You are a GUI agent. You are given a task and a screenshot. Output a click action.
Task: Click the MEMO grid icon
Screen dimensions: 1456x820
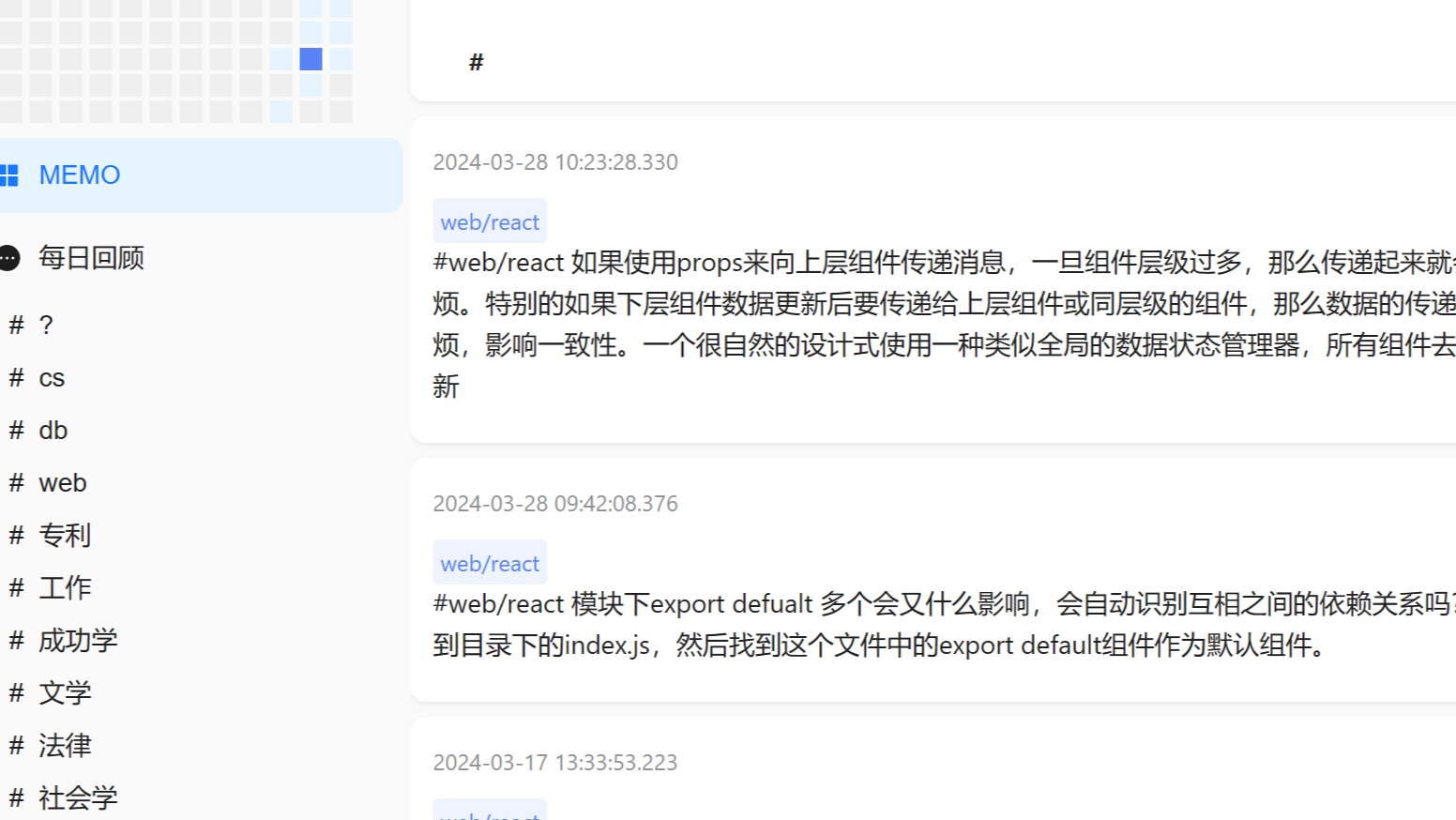click(x=8, y=175)
